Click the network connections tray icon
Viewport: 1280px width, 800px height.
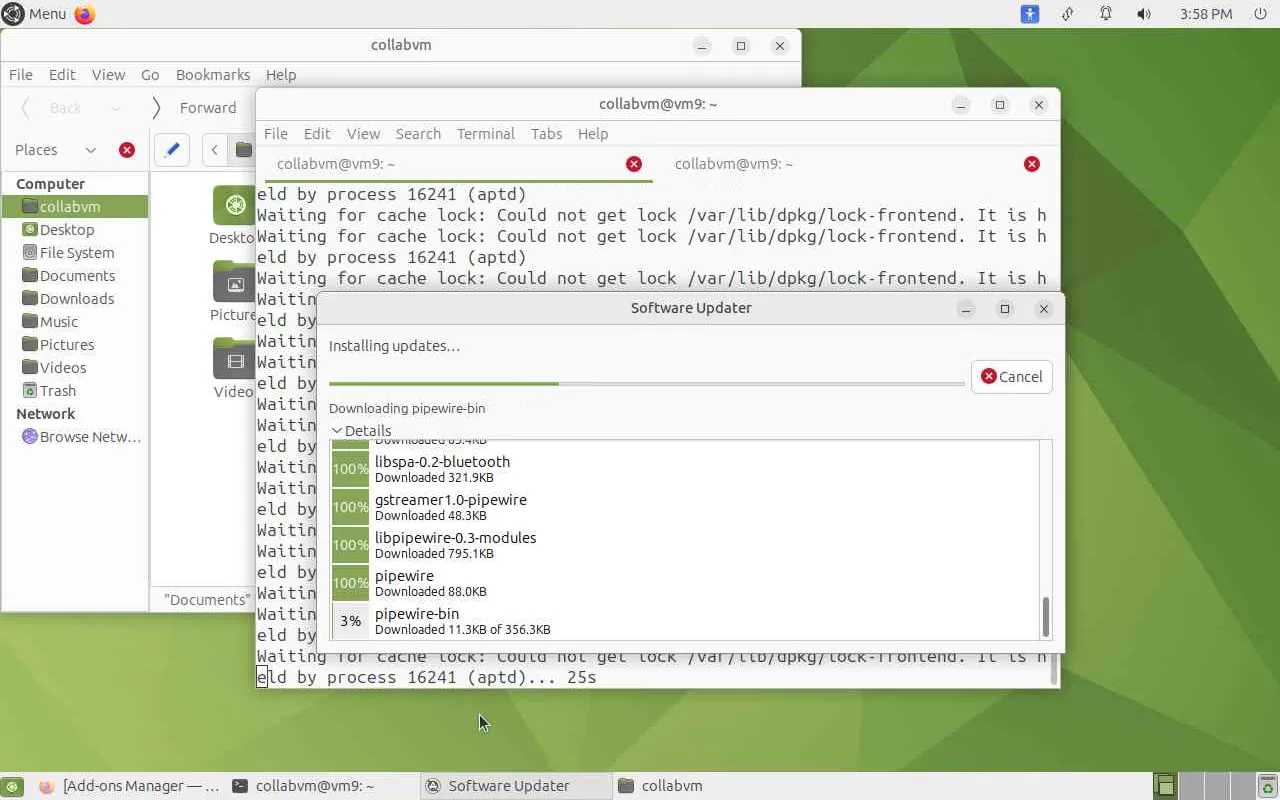(1068, 14)
